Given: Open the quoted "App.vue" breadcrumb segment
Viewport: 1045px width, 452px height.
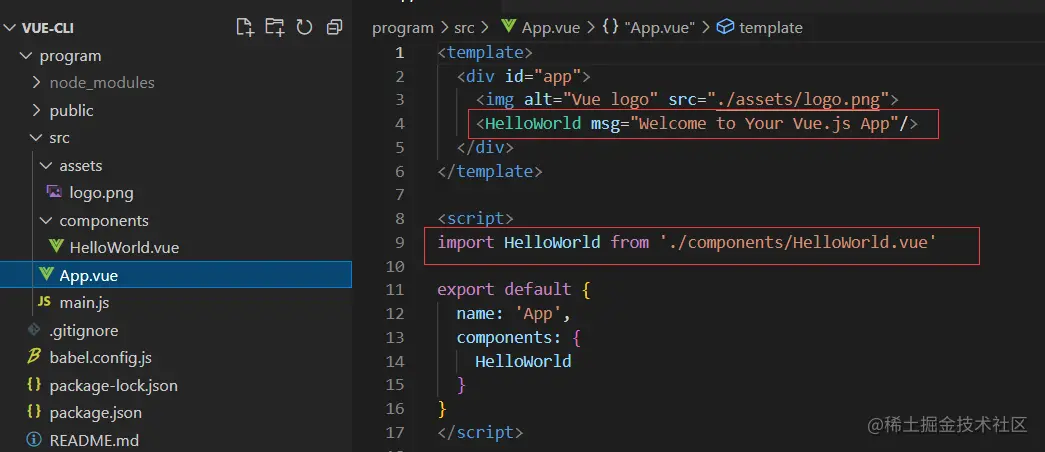Looking at the screenshot, I should click(x=659, y=28).
